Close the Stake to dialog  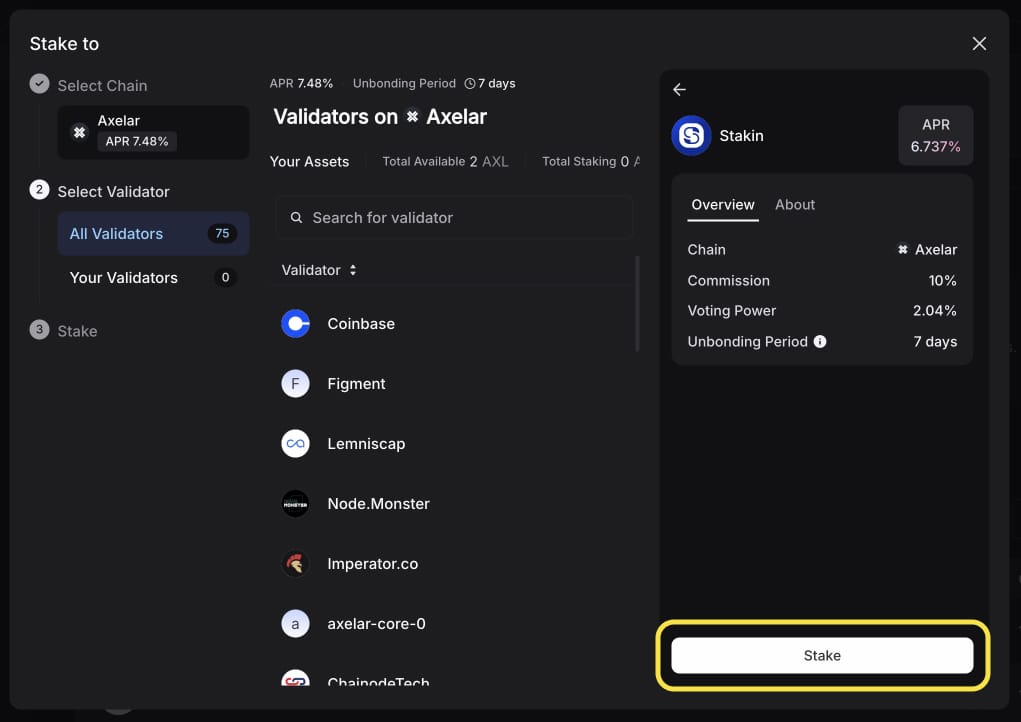coord(979,44)
